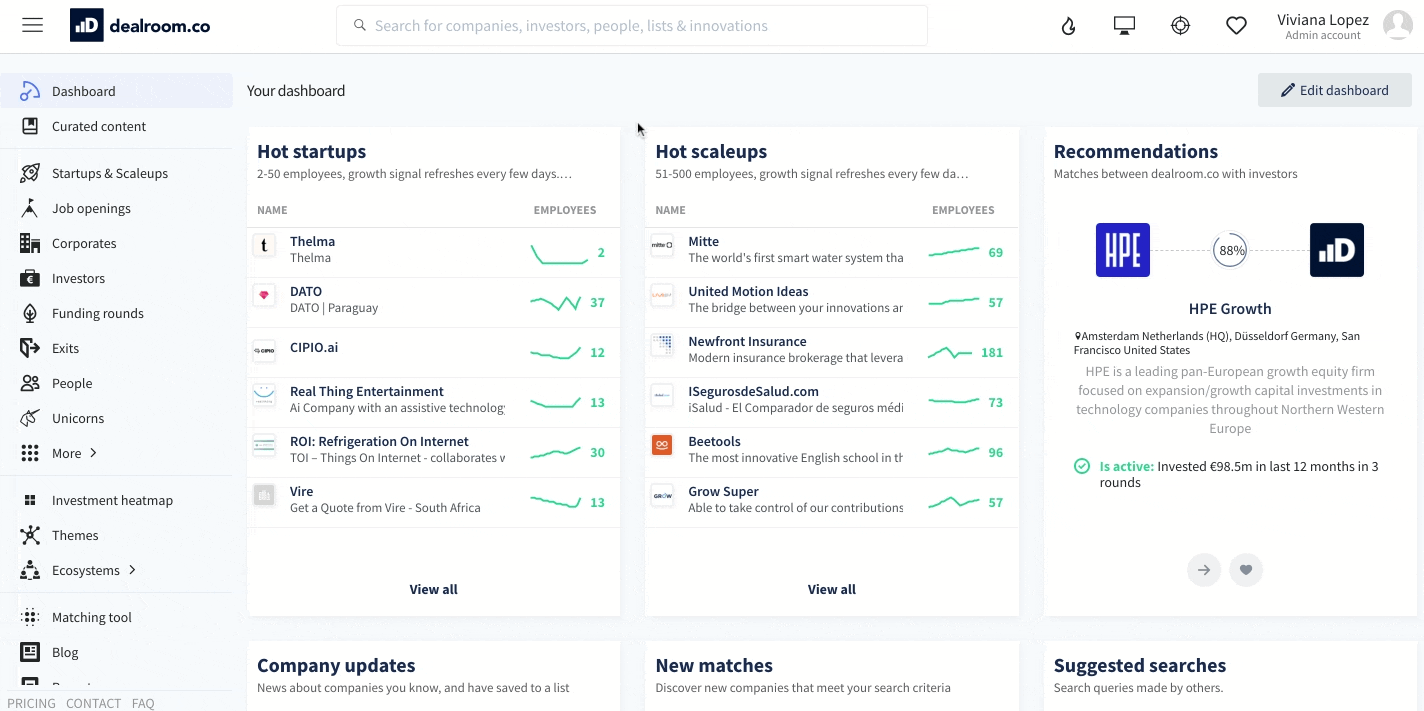
Task: Click the Corporates buildings icon
Action: click(x=30, y=243)
